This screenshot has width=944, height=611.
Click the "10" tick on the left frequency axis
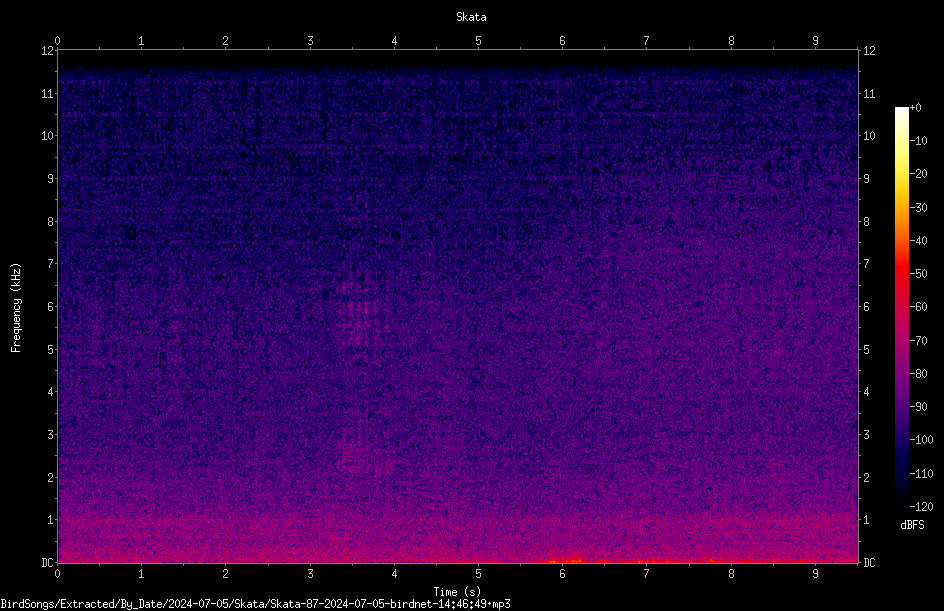click(x=48, y=136)
